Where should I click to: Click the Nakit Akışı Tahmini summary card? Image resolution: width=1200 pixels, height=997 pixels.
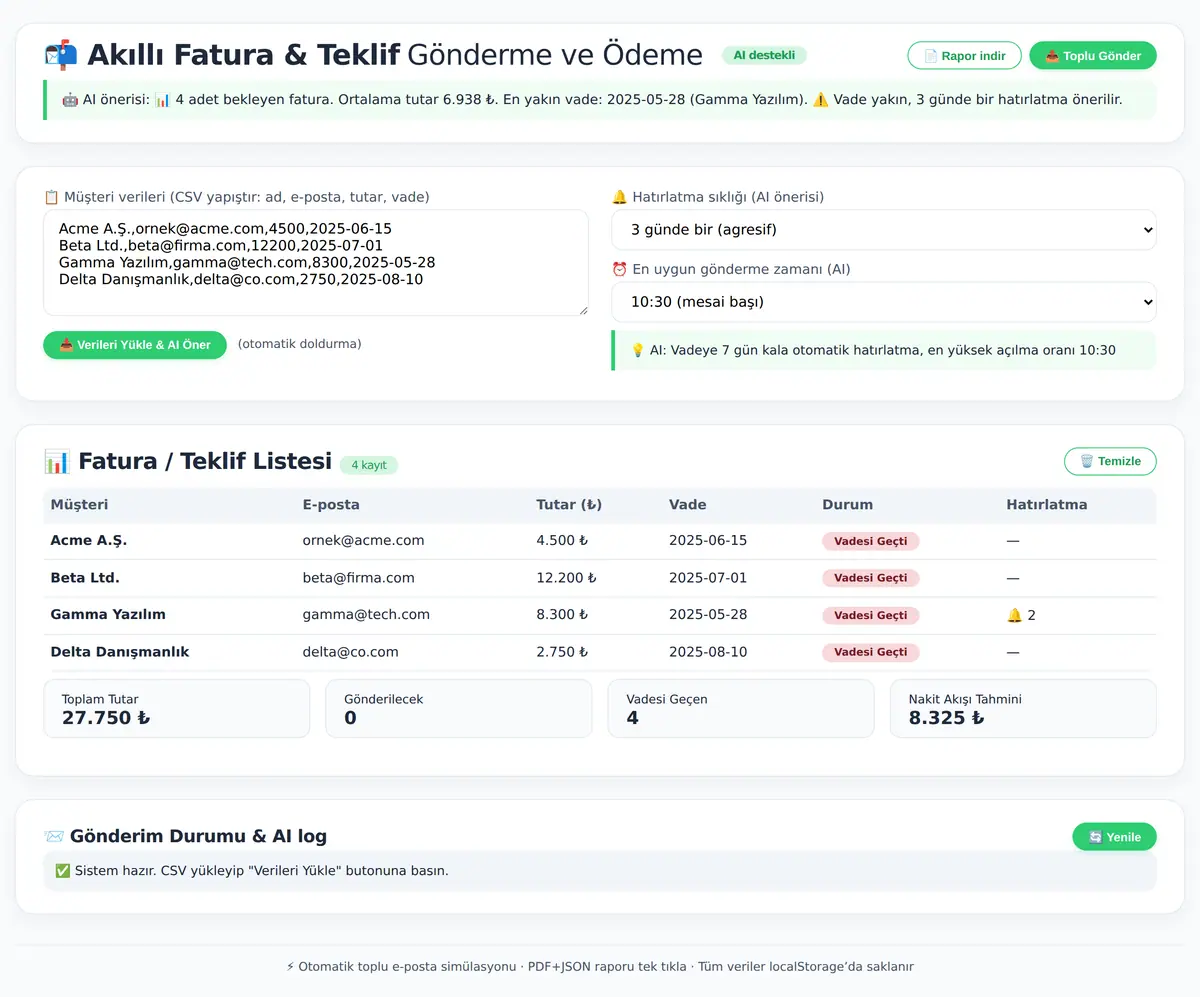1023,709
